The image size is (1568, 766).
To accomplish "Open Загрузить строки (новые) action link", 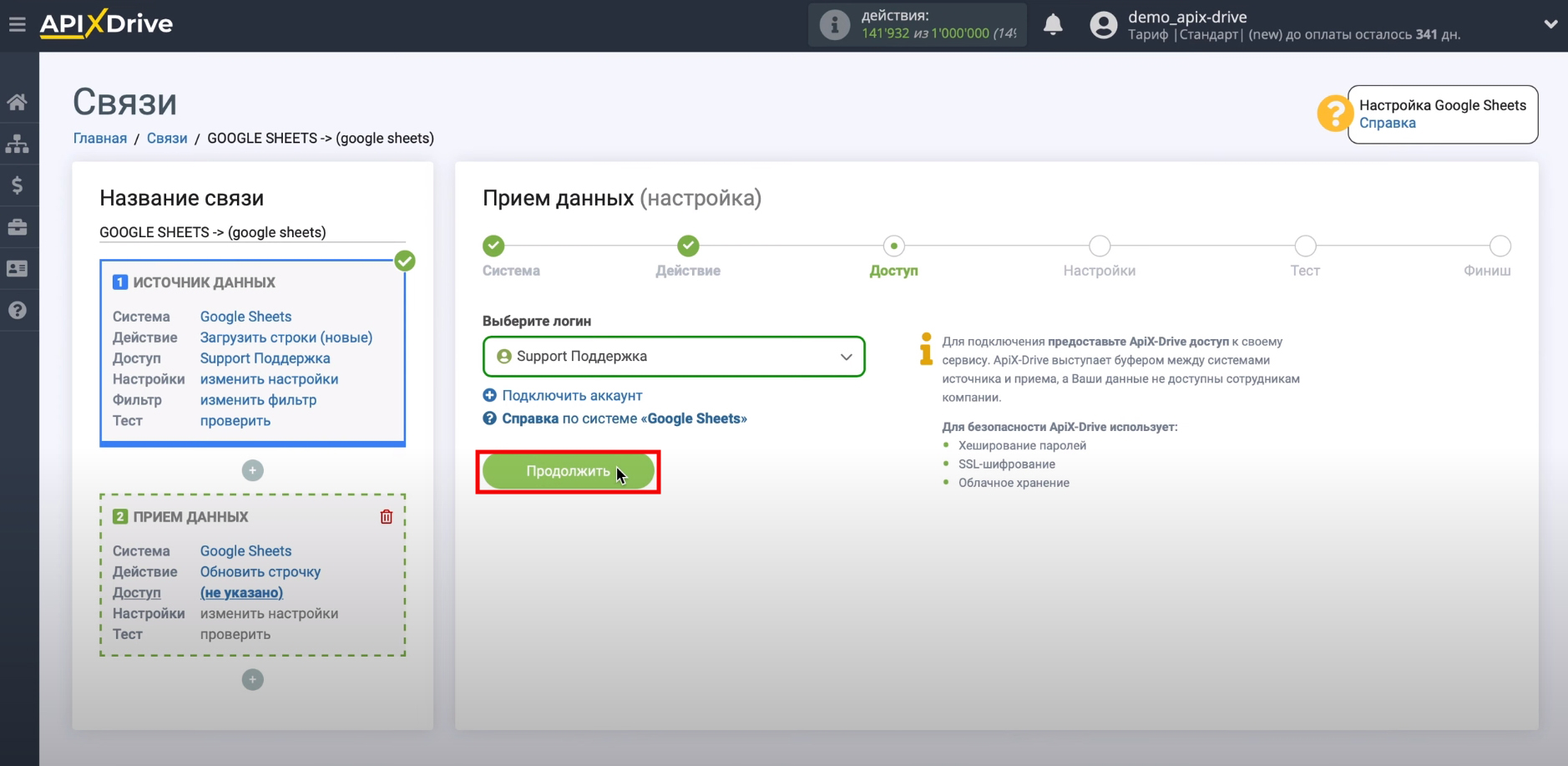I will coord(286,337).
